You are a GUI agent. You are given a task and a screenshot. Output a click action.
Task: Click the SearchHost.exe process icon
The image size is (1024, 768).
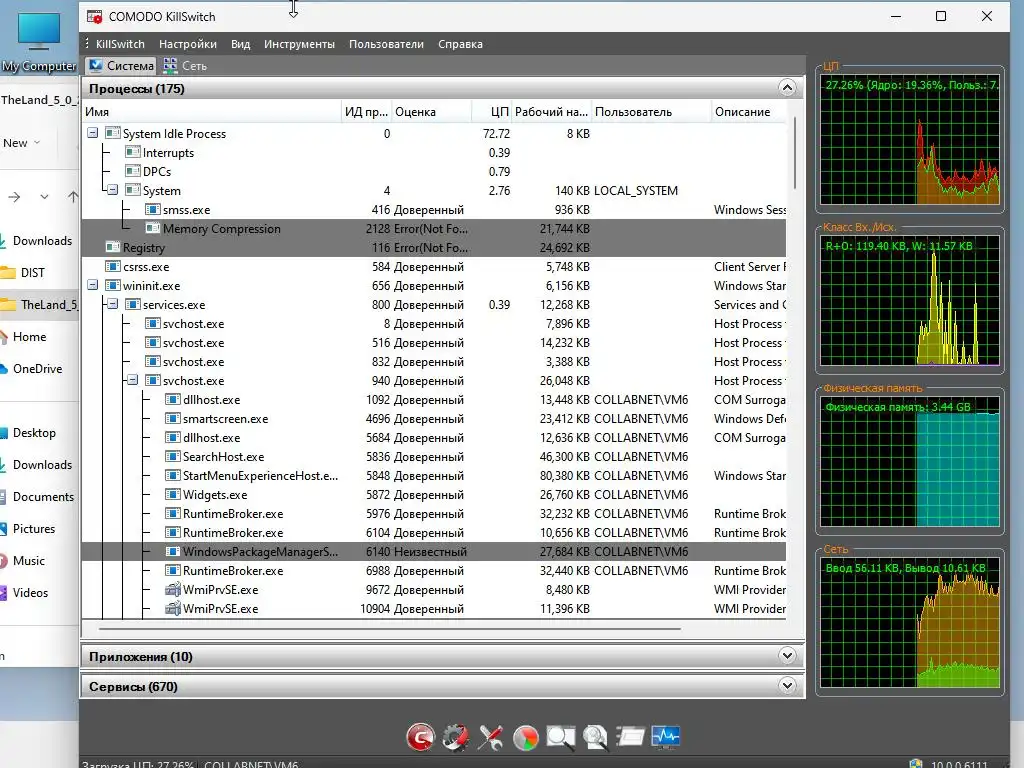coord(173,456)
